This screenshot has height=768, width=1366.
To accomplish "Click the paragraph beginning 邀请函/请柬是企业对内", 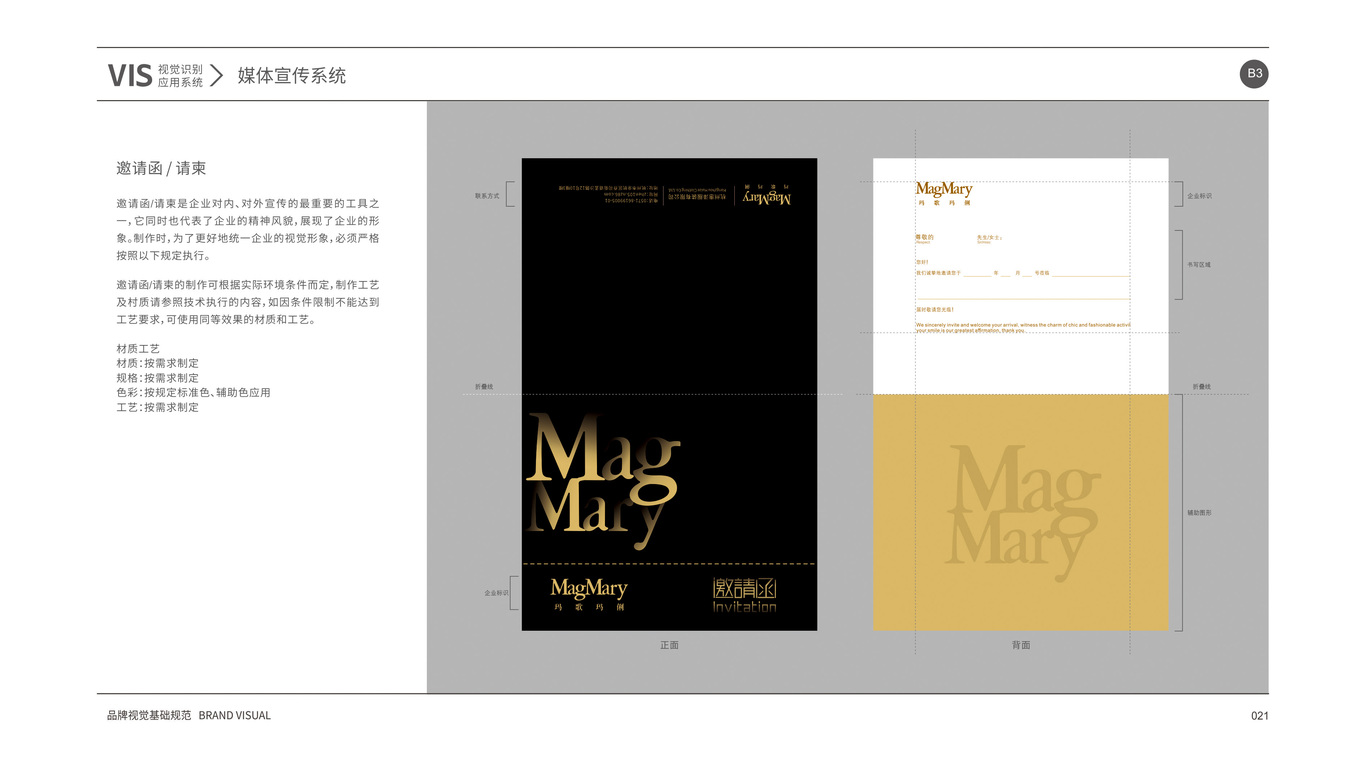I will [248, 229].
